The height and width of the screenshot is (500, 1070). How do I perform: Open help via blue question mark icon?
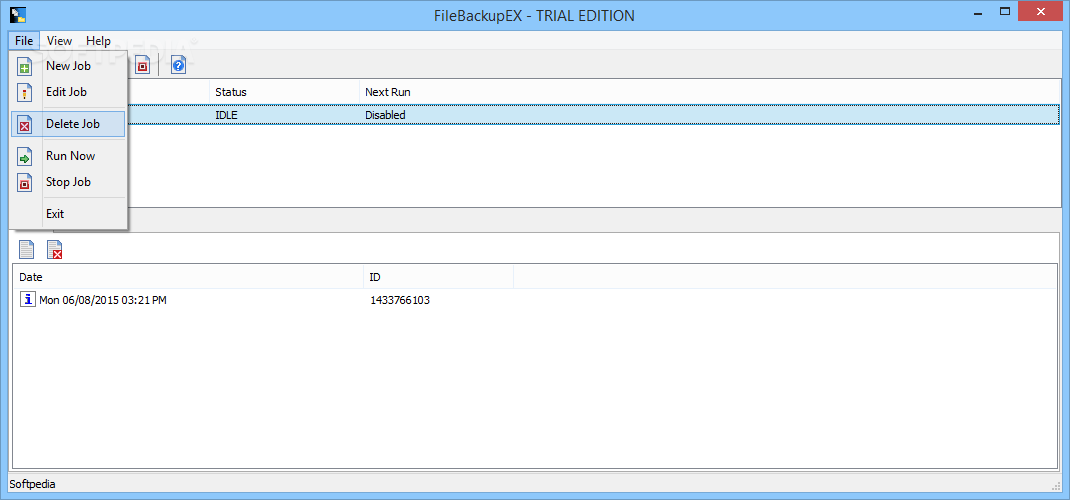(178, 65)
